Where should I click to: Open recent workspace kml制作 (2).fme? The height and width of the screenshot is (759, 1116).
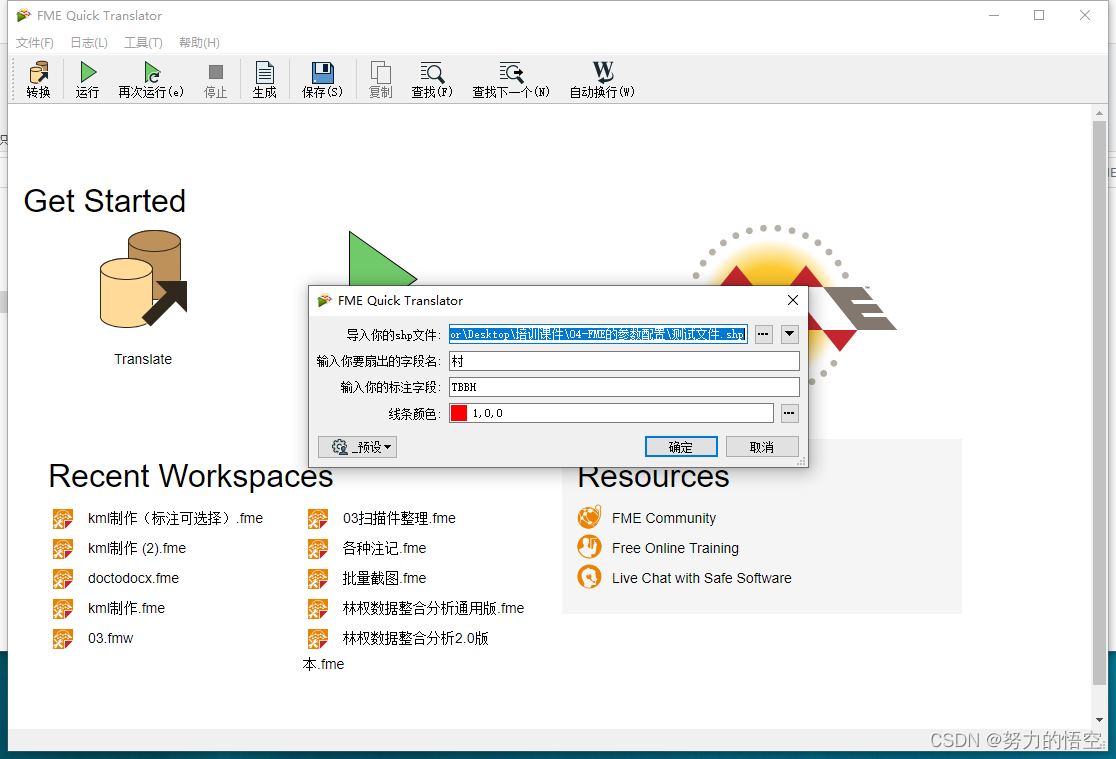[x=137, y=548]
